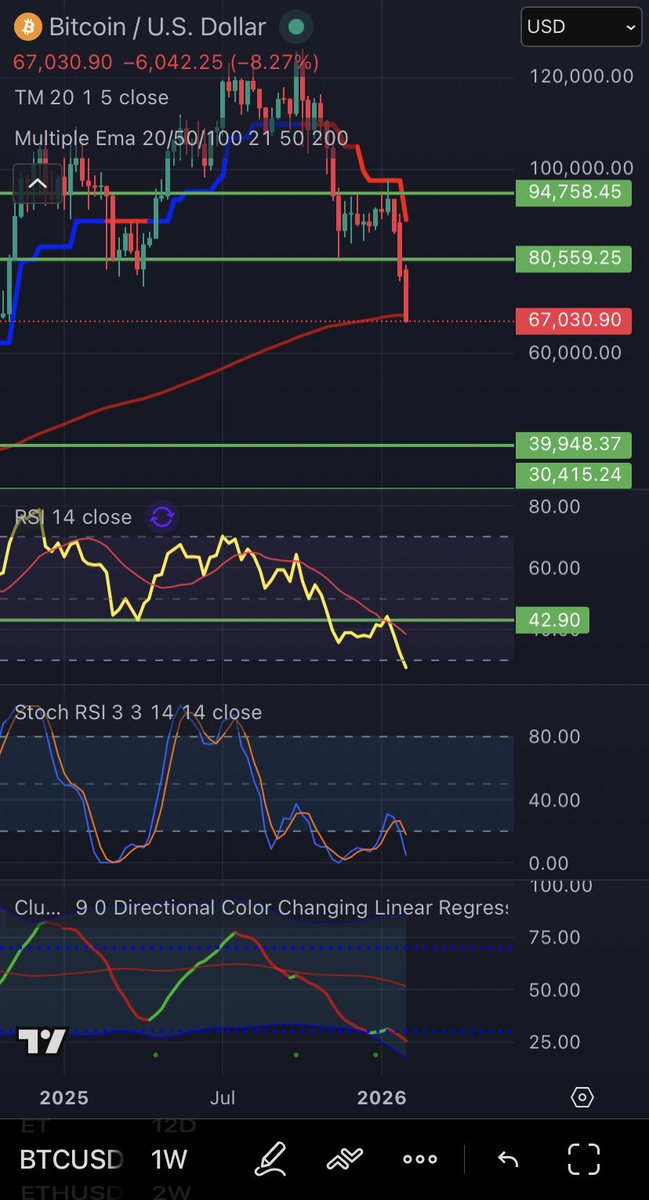Click the Jul time axis label
Viewport: 649px width, 1200px height.
tap(223, 1097)
